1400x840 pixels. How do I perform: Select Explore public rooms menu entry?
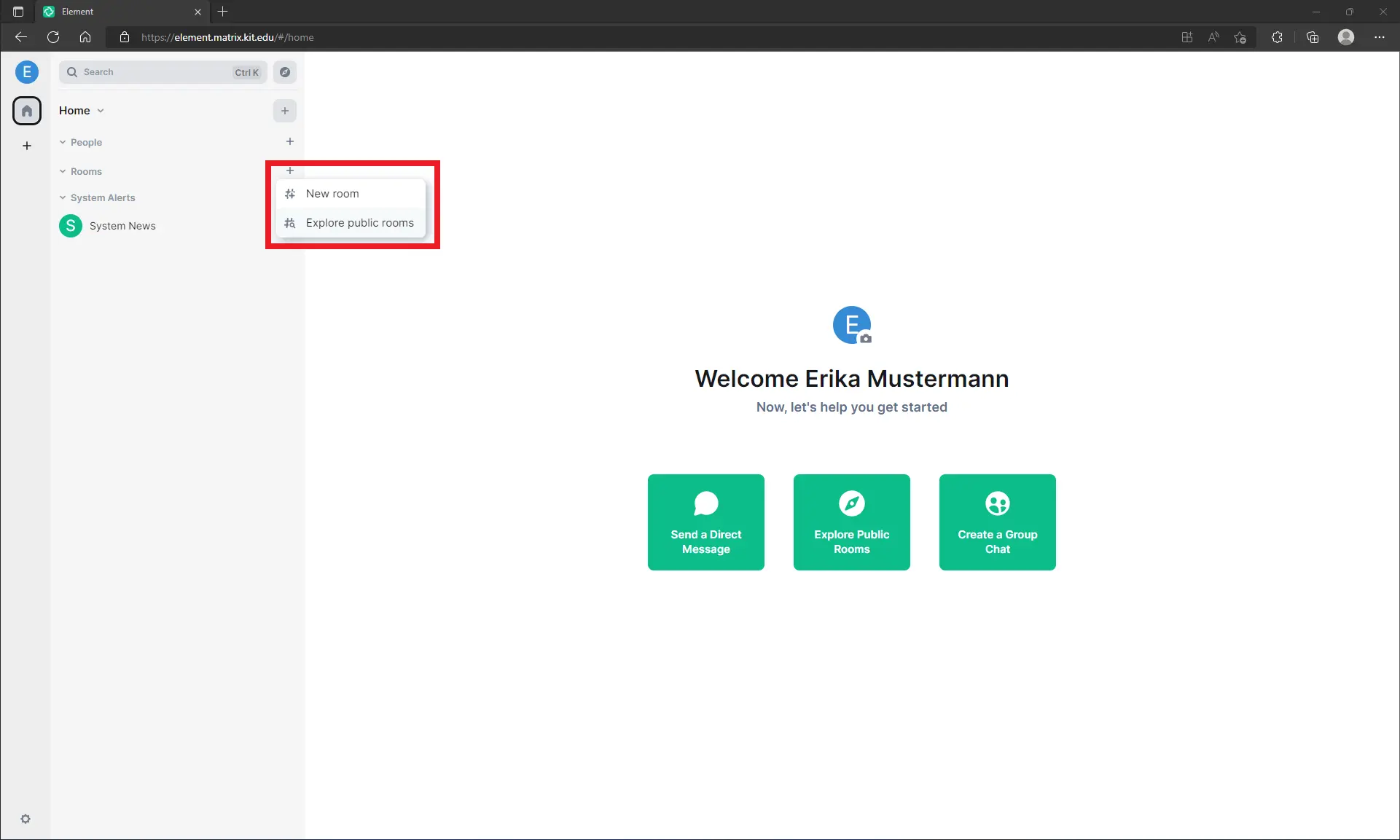(359, 223)
